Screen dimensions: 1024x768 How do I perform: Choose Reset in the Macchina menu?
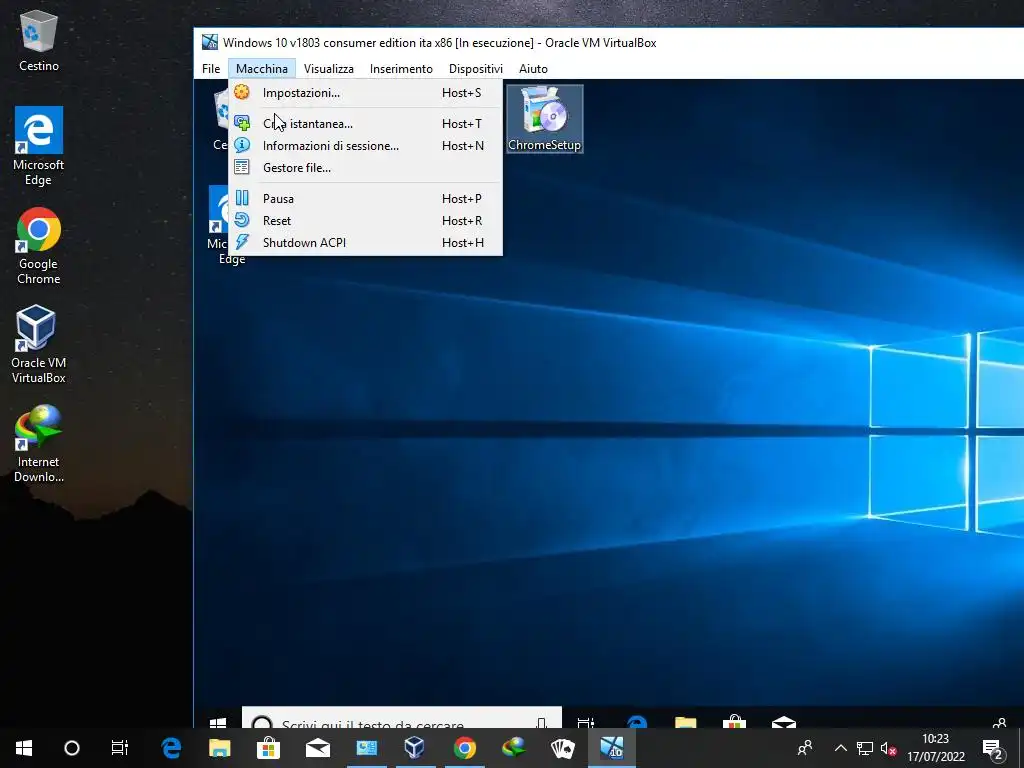coord(365,221)
